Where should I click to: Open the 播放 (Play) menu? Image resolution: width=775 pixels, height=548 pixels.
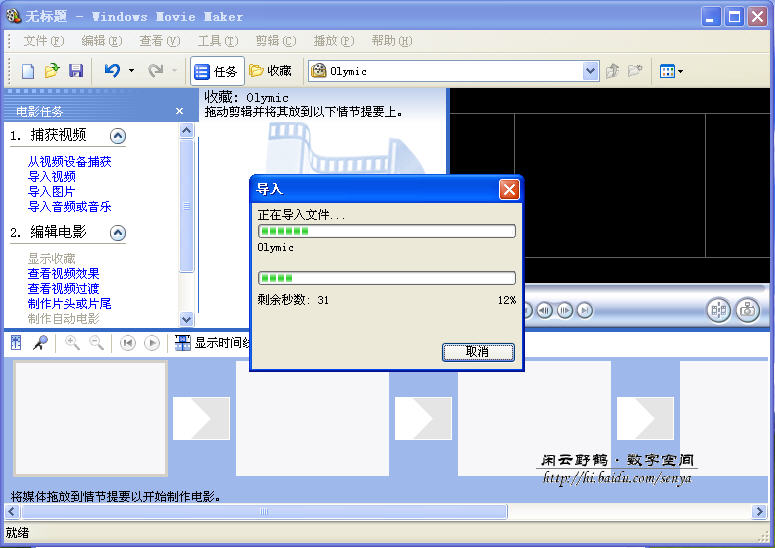[x=334, y=41]
